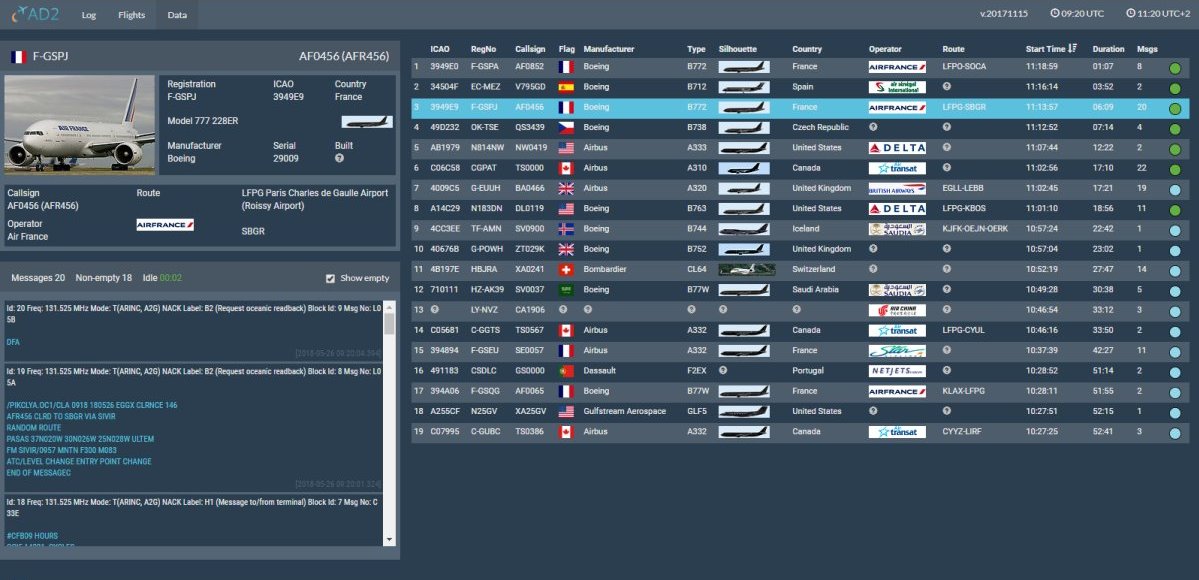This screenshot has height=580, width=1199.
Task: Click the version v.20171115 label
Action: 1002,14
